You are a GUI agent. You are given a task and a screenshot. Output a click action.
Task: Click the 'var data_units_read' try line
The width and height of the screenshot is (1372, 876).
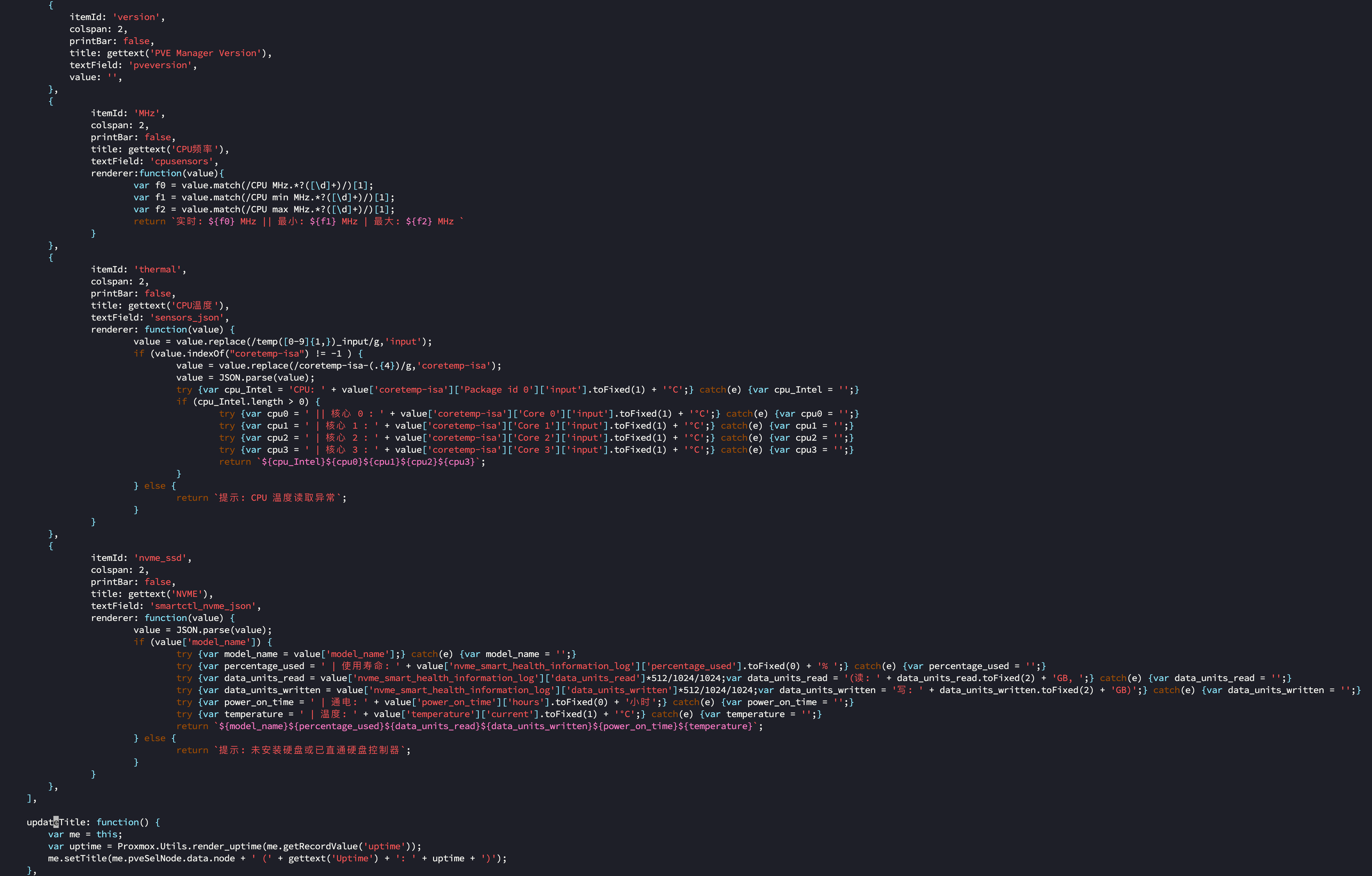[x=734, y=678]
